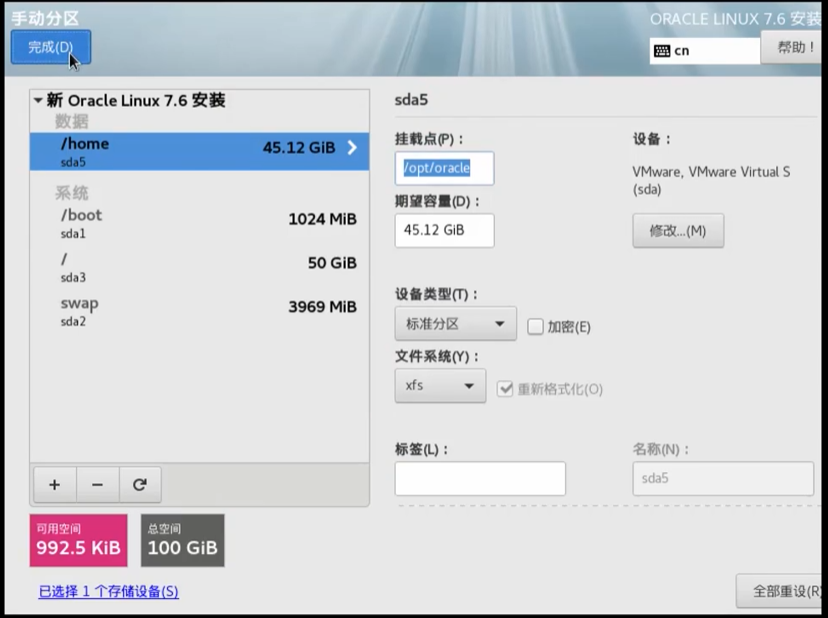Open the 设备类型 标准分区 dropdown
This screenshot has width=828, height=618.
coord(455,324)
